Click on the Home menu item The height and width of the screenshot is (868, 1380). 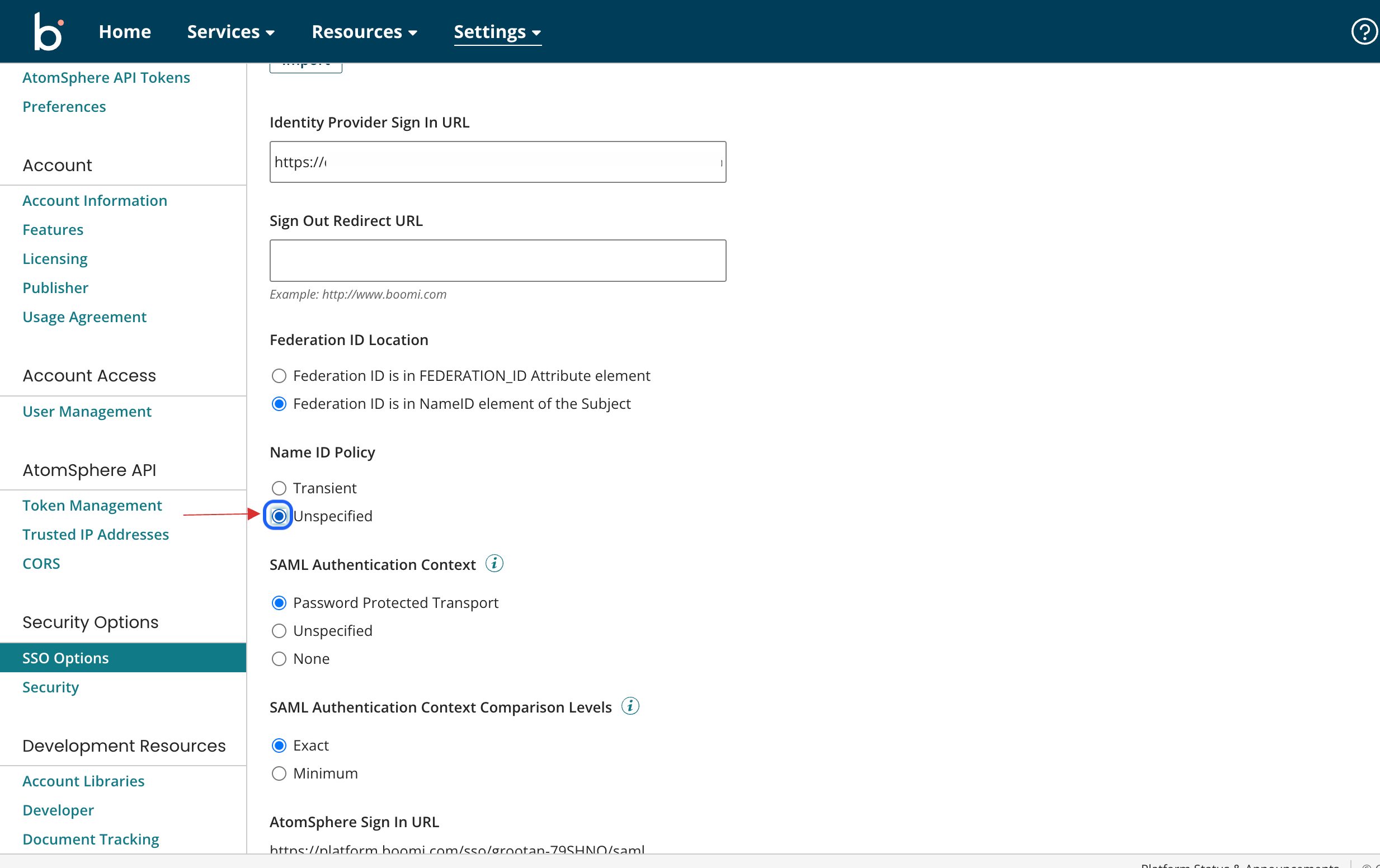click(124, 31)
